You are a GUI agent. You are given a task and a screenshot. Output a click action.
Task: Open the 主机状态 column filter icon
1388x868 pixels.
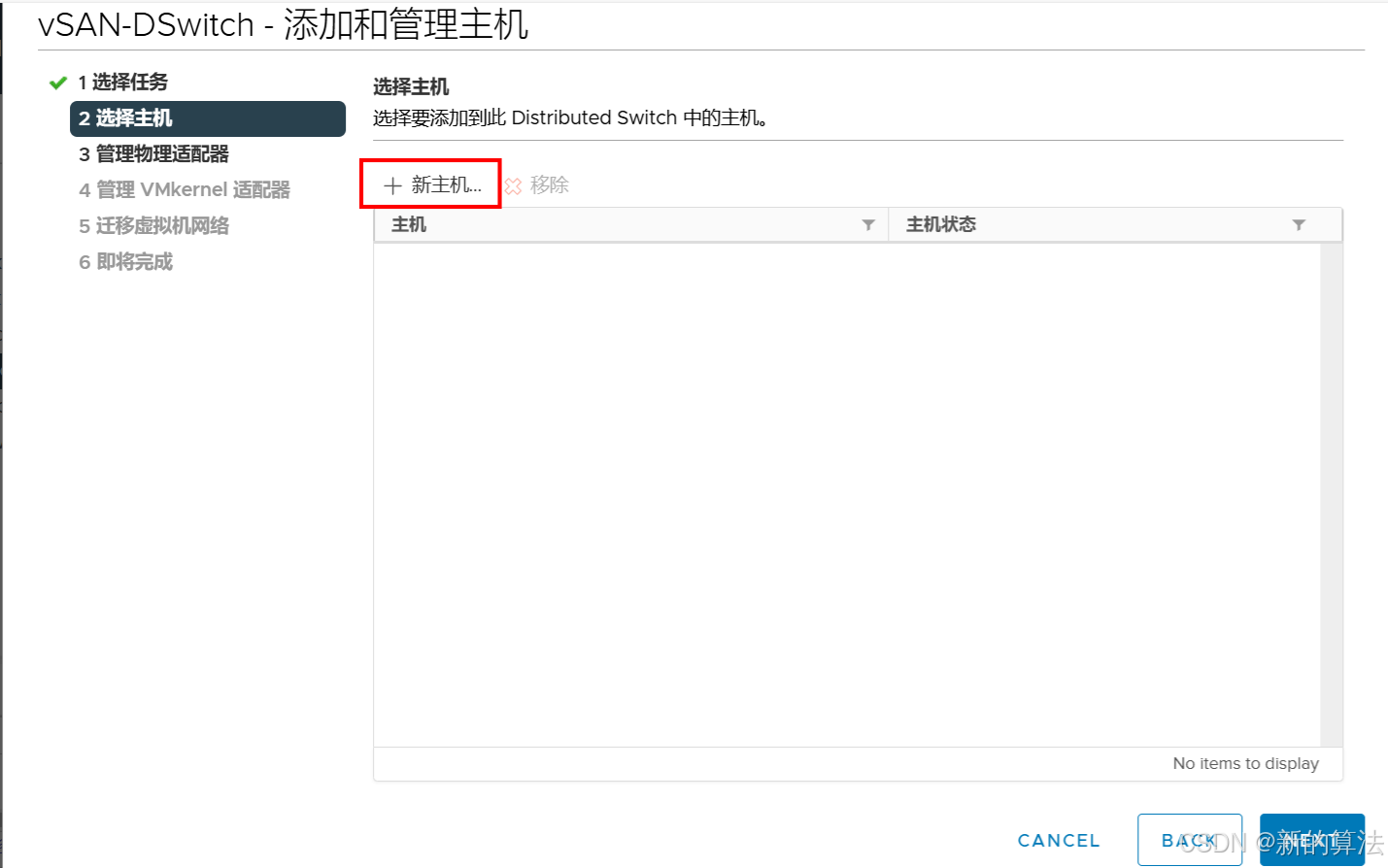coord(1299,225)
